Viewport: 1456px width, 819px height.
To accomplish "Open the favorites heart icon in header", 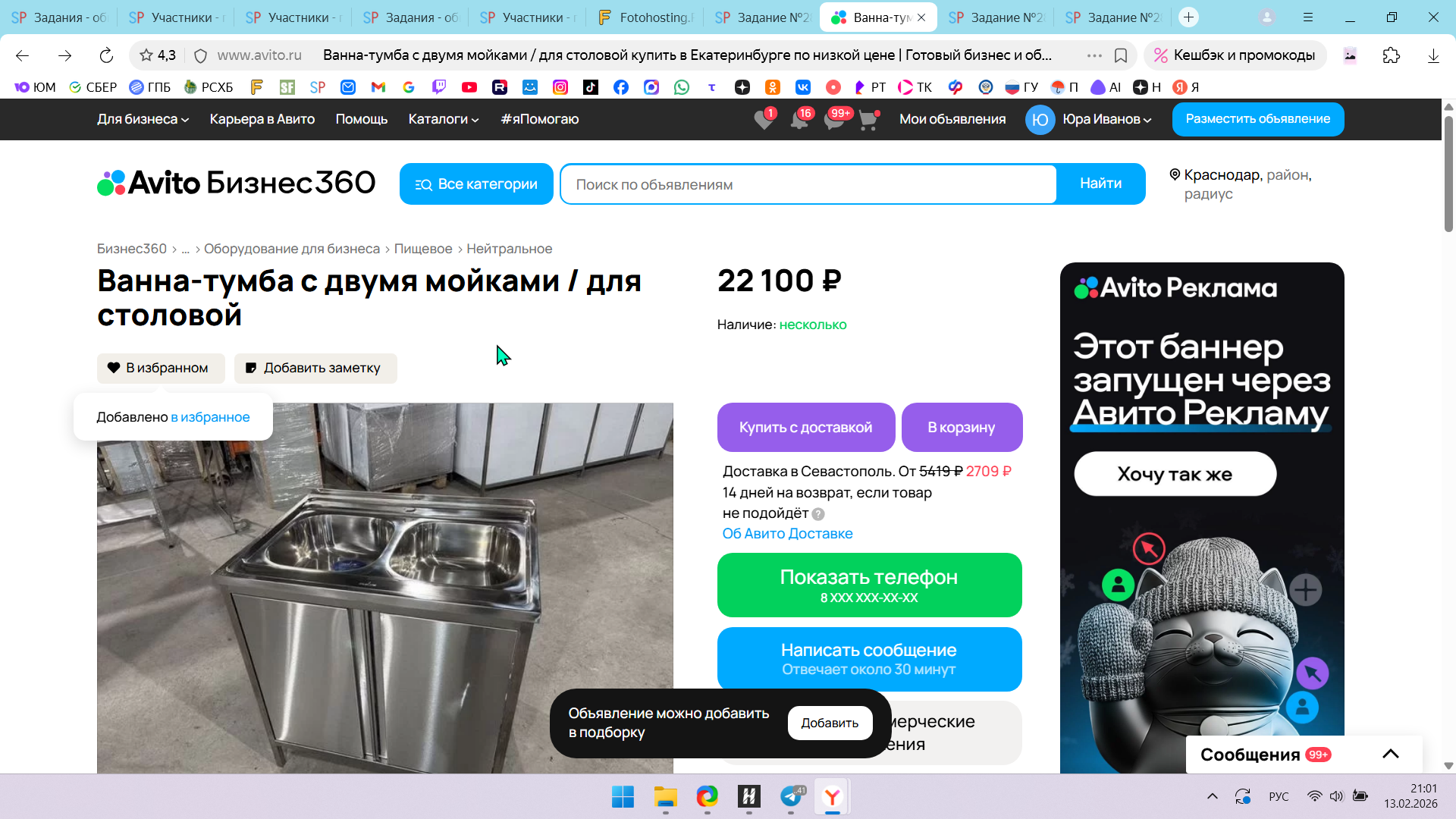I will coord(764,120).
